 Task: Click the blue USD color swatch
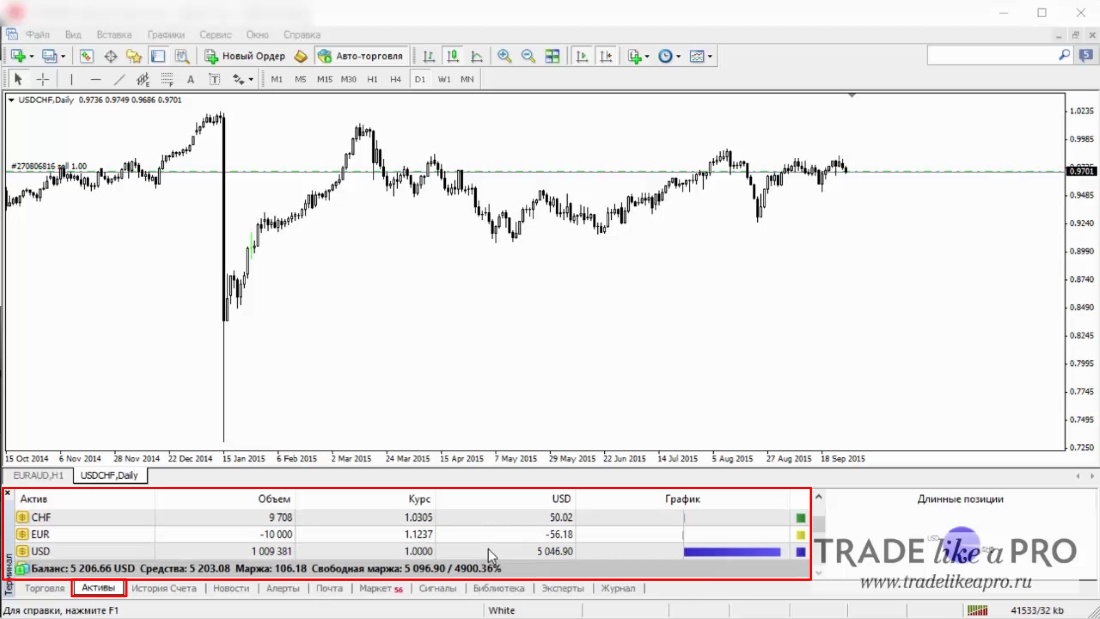[x=800, y=552]
